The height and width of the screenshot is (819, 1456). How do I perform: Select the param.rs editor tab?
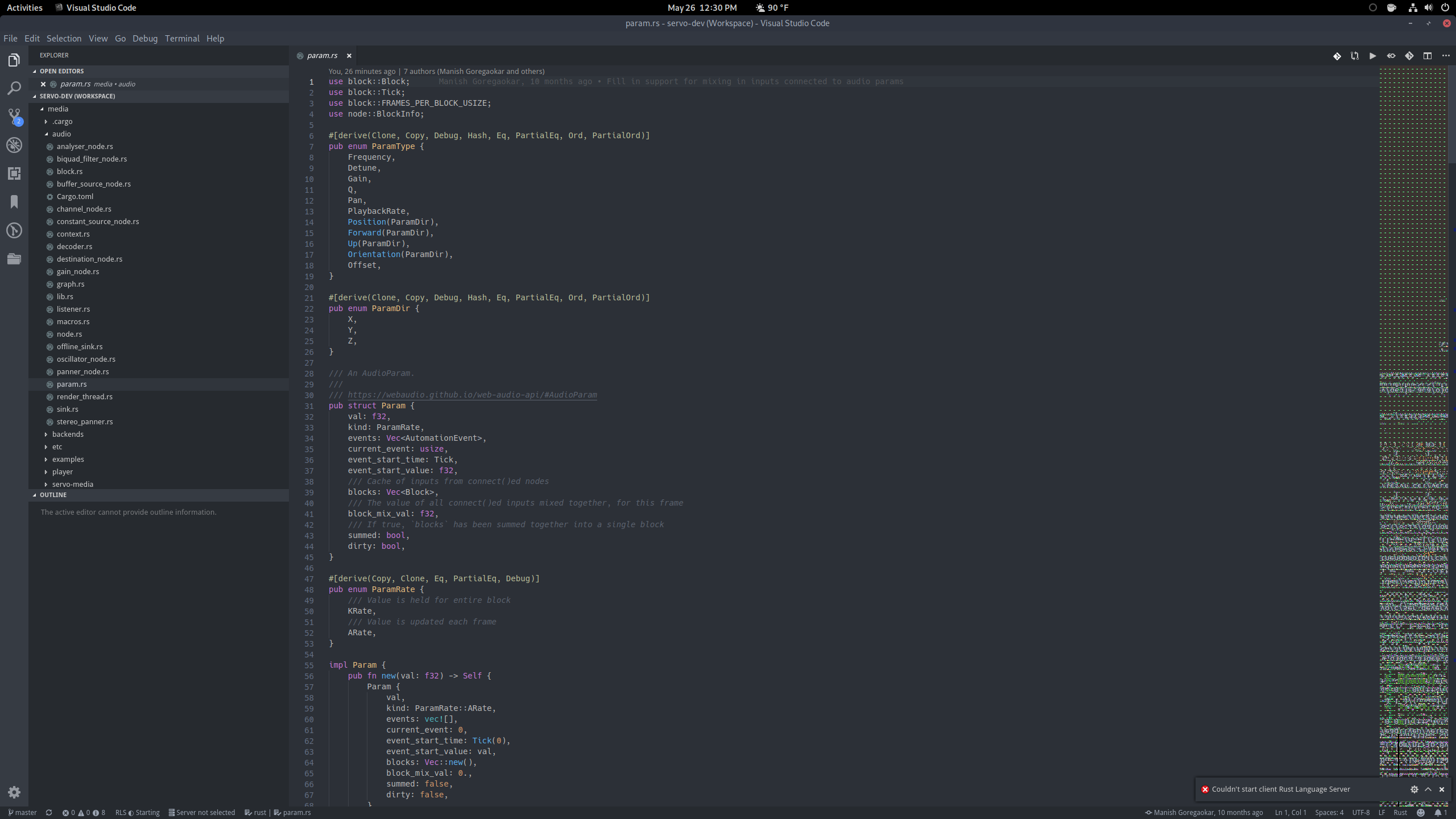pos(321,55)
